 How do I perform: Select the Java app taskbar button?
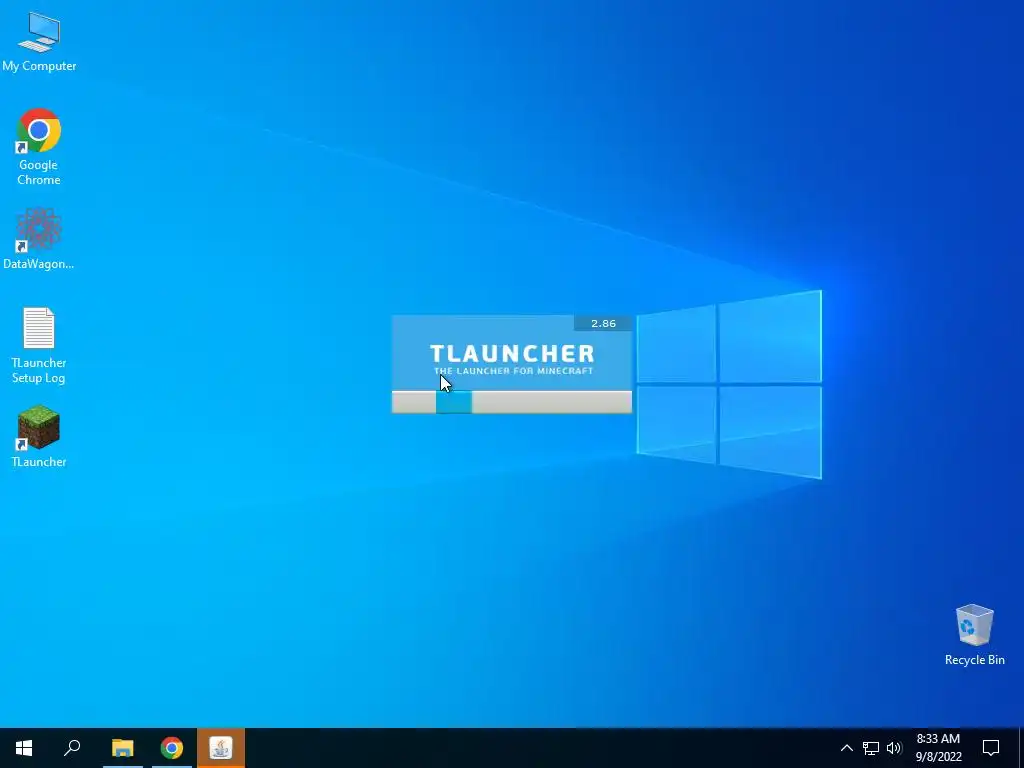pyautogui.click(x=221, y=748)
